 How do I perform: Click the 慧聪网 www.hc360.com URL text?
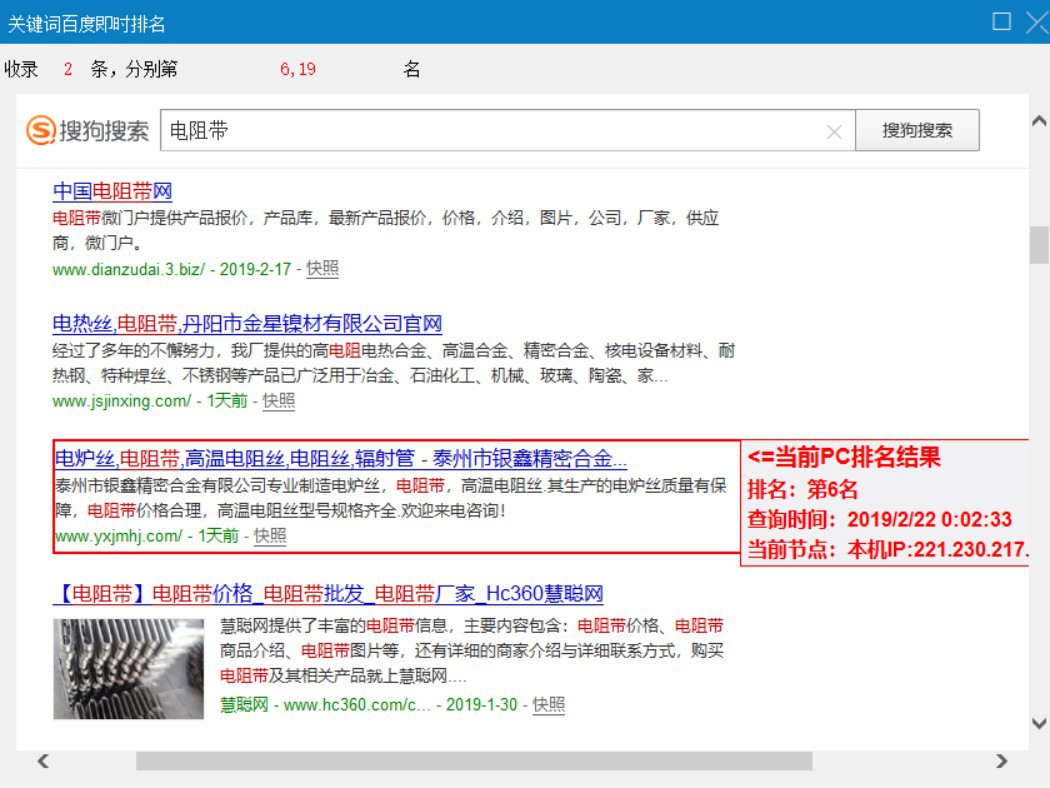point(325,705)
